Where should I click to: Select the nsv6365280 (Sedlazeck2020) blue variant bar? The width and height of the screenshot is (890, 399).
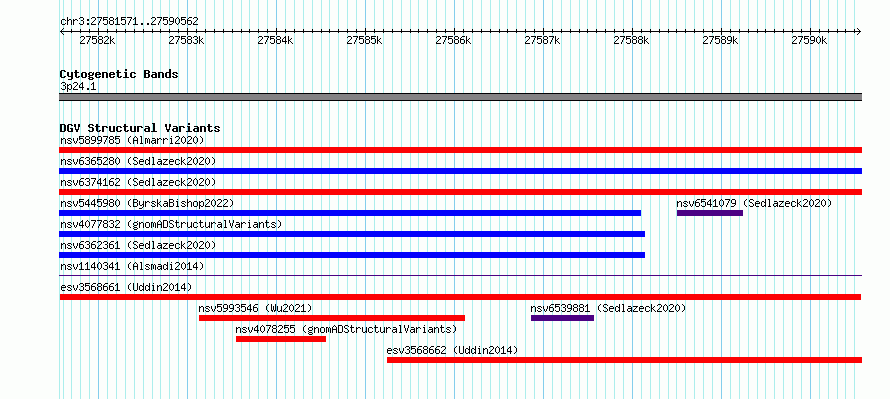pyautogui.click(x=460, y=171)
